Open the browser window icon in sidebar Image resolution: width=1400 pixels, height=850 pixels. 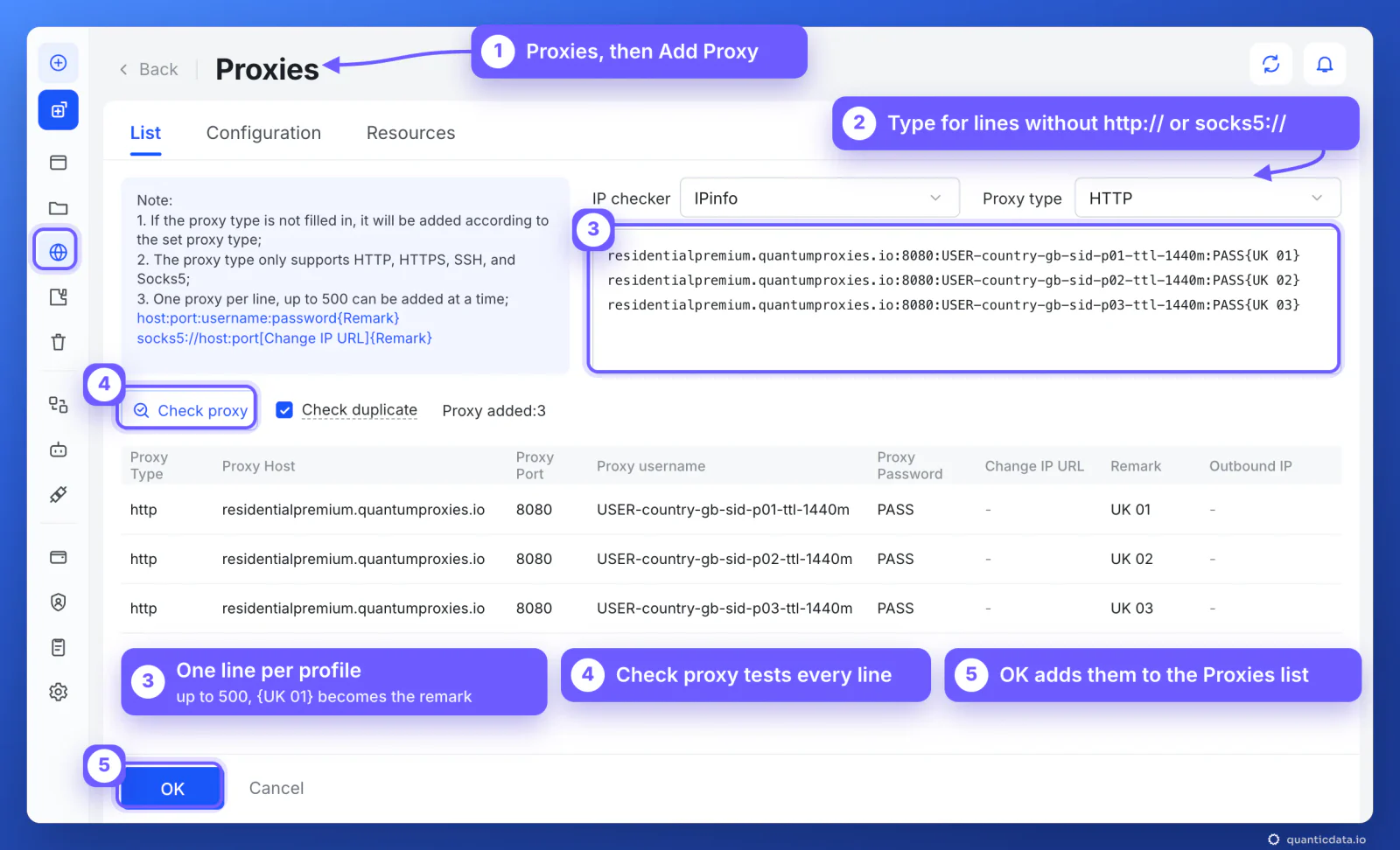coord(59,163)
